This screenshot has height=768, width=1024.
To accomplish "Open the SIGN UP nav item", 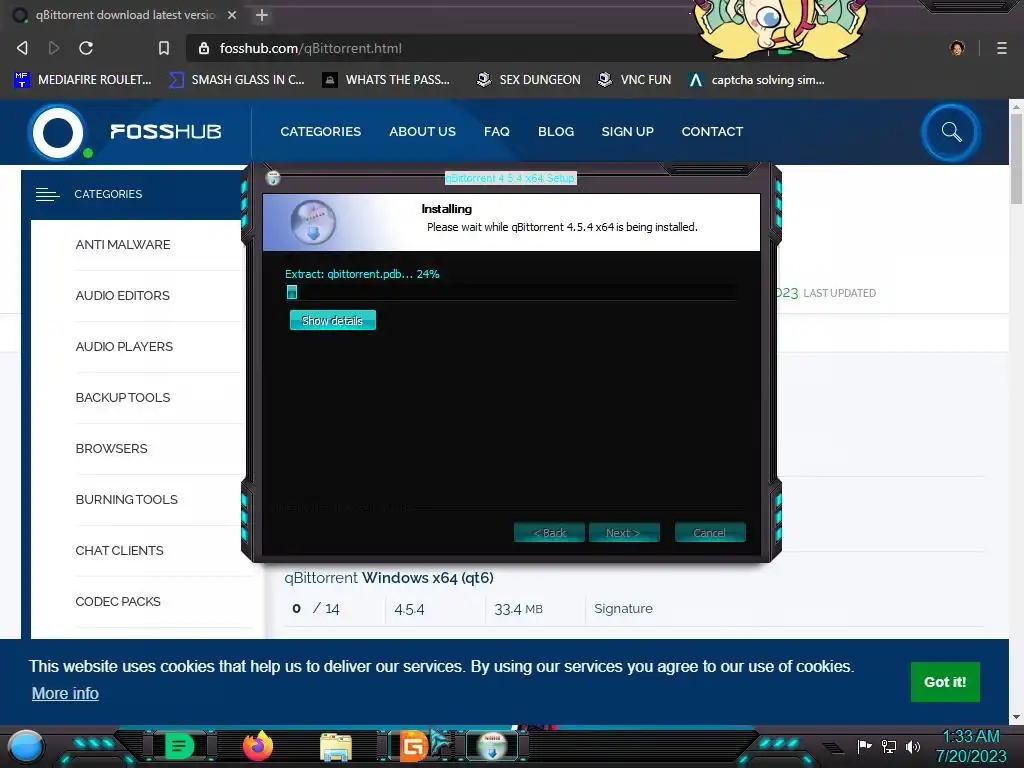I will (x=628, y=131).
